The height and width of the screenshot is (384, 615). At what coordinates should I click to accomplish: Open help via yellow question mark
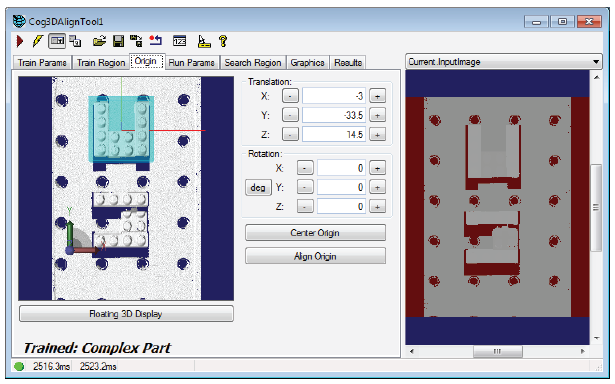pyautogui.click(x=223, y=41)
